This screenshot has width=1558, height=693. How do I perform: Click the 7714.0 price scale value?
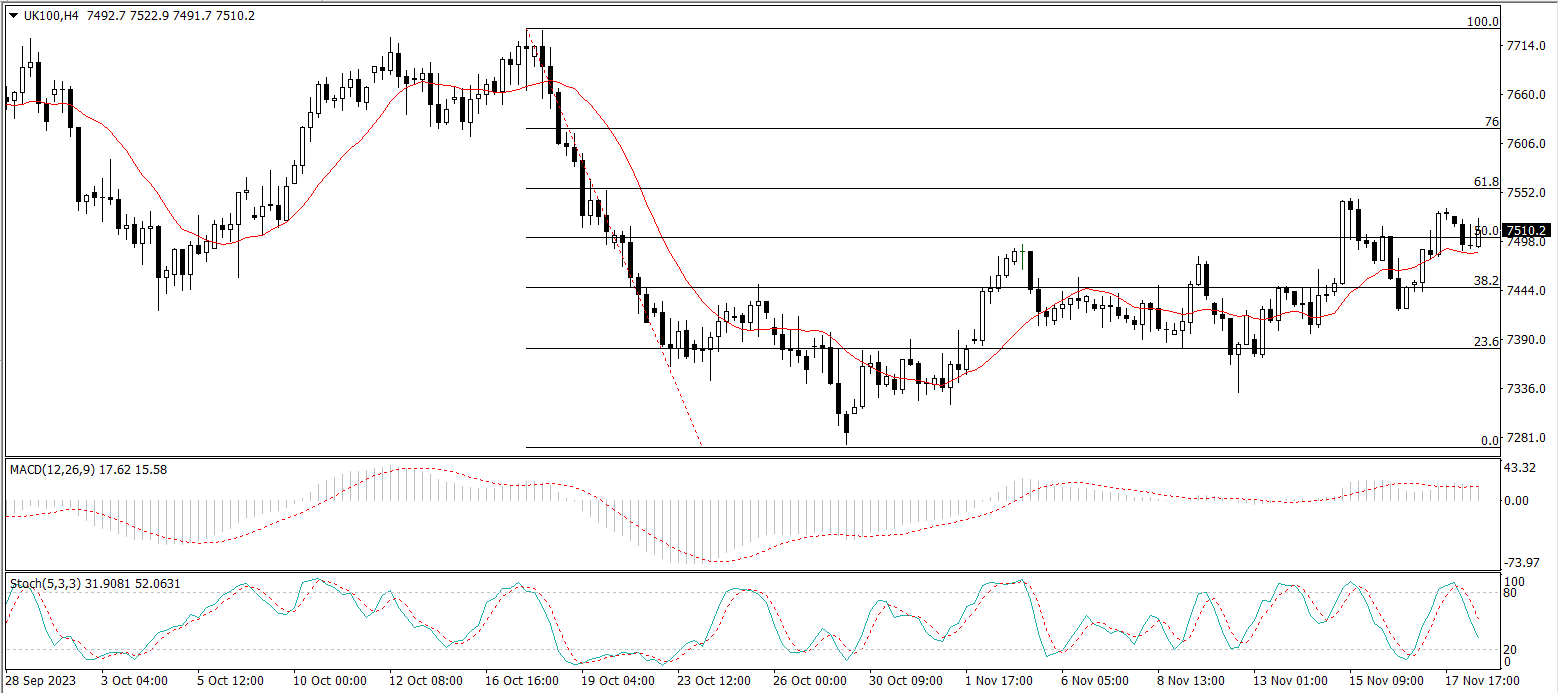point(1525,46)
